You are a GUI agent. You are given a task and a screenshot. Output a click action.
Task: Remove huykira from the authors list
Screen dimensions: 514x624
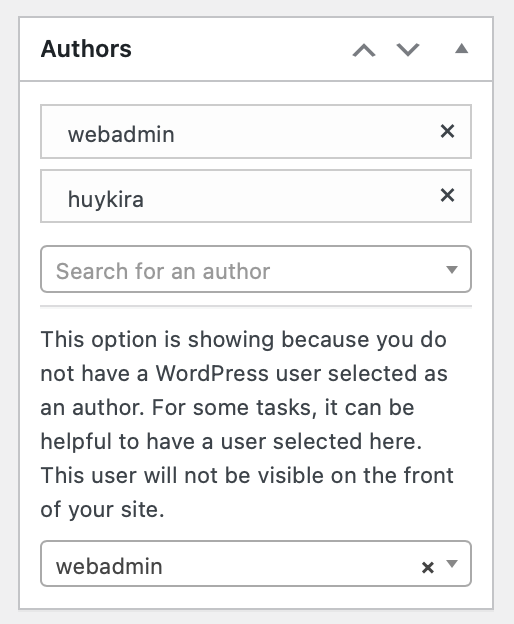point(447,195)
